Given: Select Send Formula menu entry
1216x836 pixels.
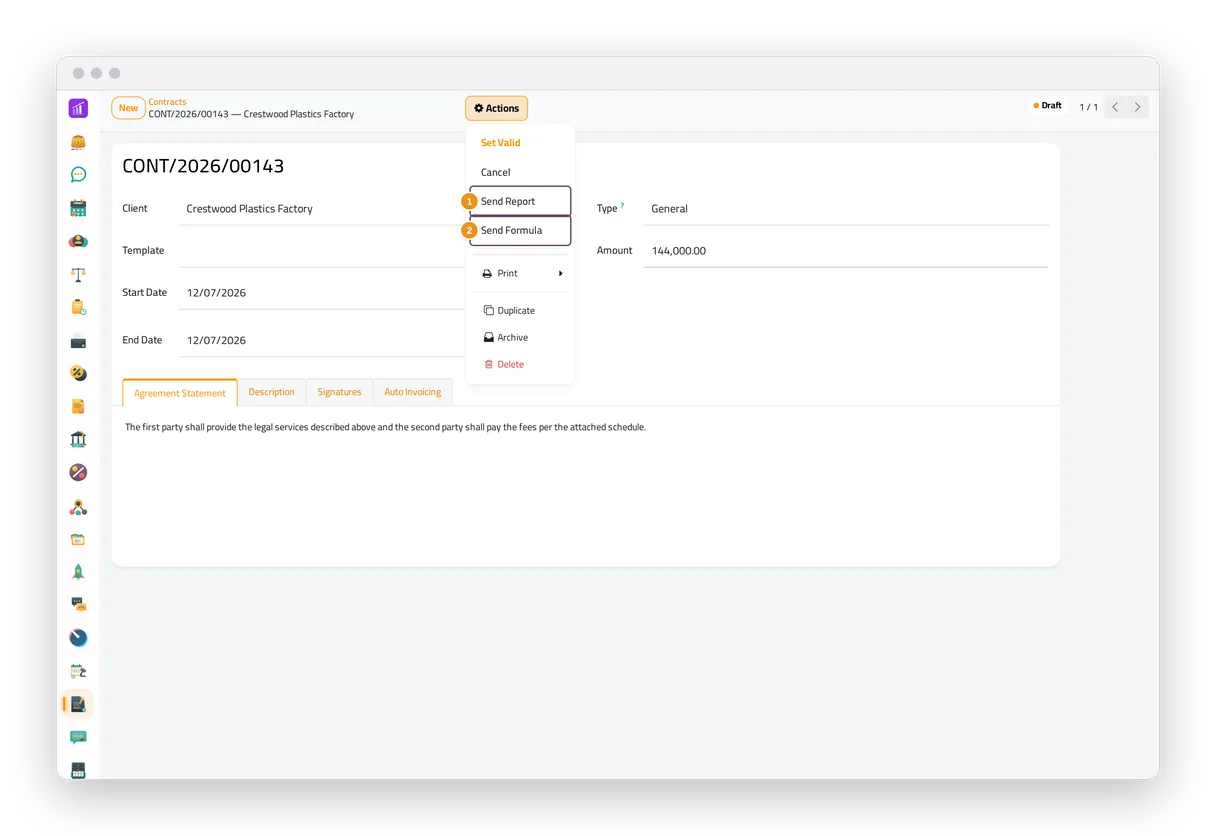Looking at the screenshot, I should pos(521,230).
